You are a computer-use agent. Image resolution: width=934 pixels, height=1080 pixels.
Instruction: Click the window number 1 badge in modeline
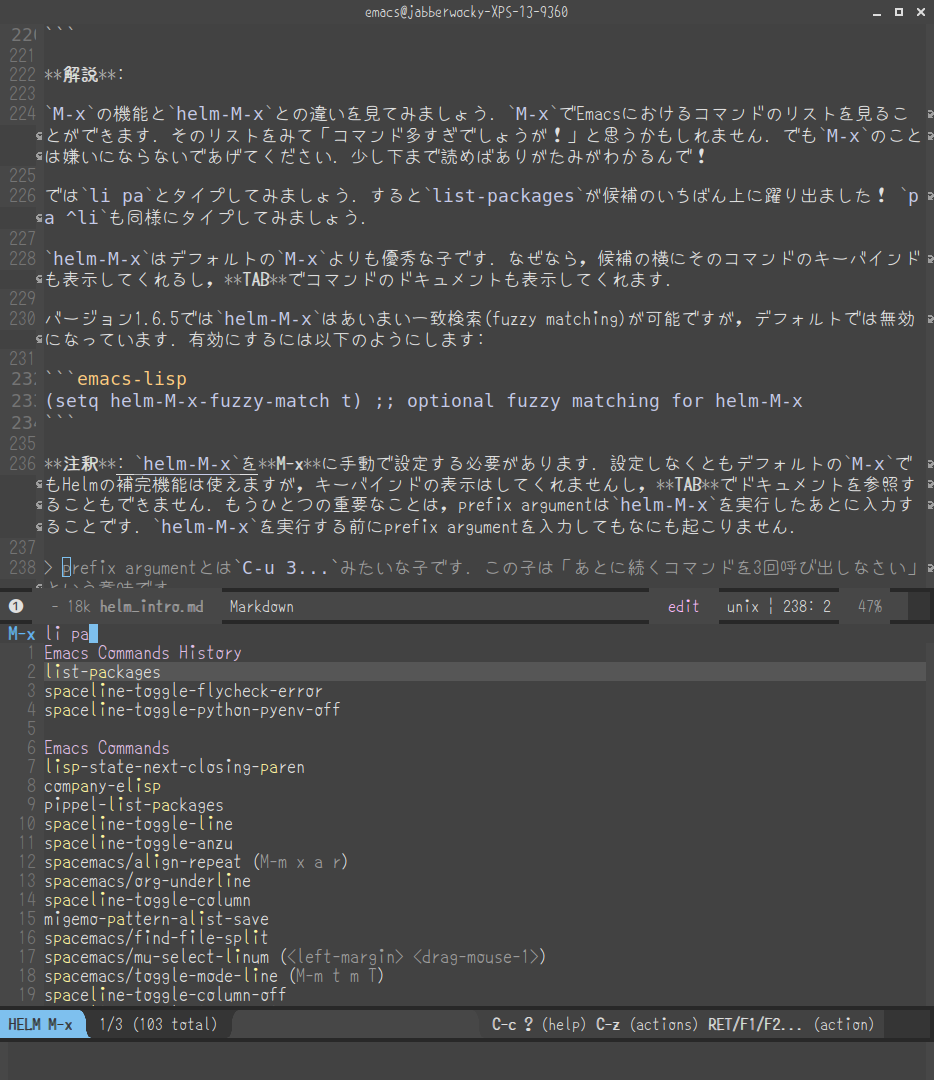click(x=15, y=605)
